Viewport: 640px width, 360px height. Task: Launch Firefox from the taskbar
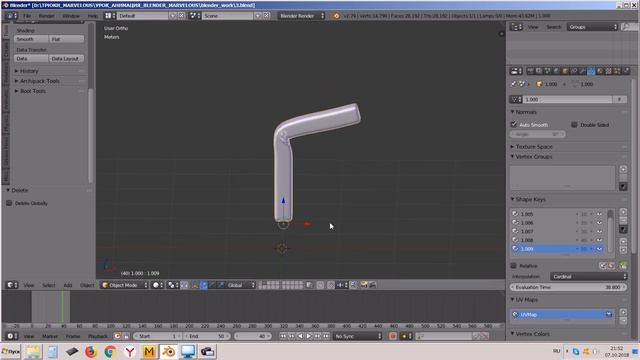point(91,351)
